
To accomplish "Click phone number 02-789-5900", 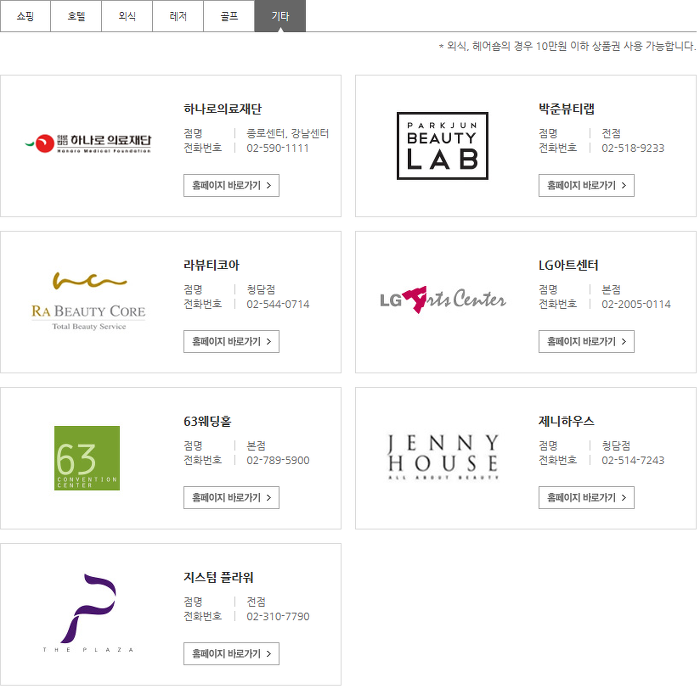I will point(278,460).
